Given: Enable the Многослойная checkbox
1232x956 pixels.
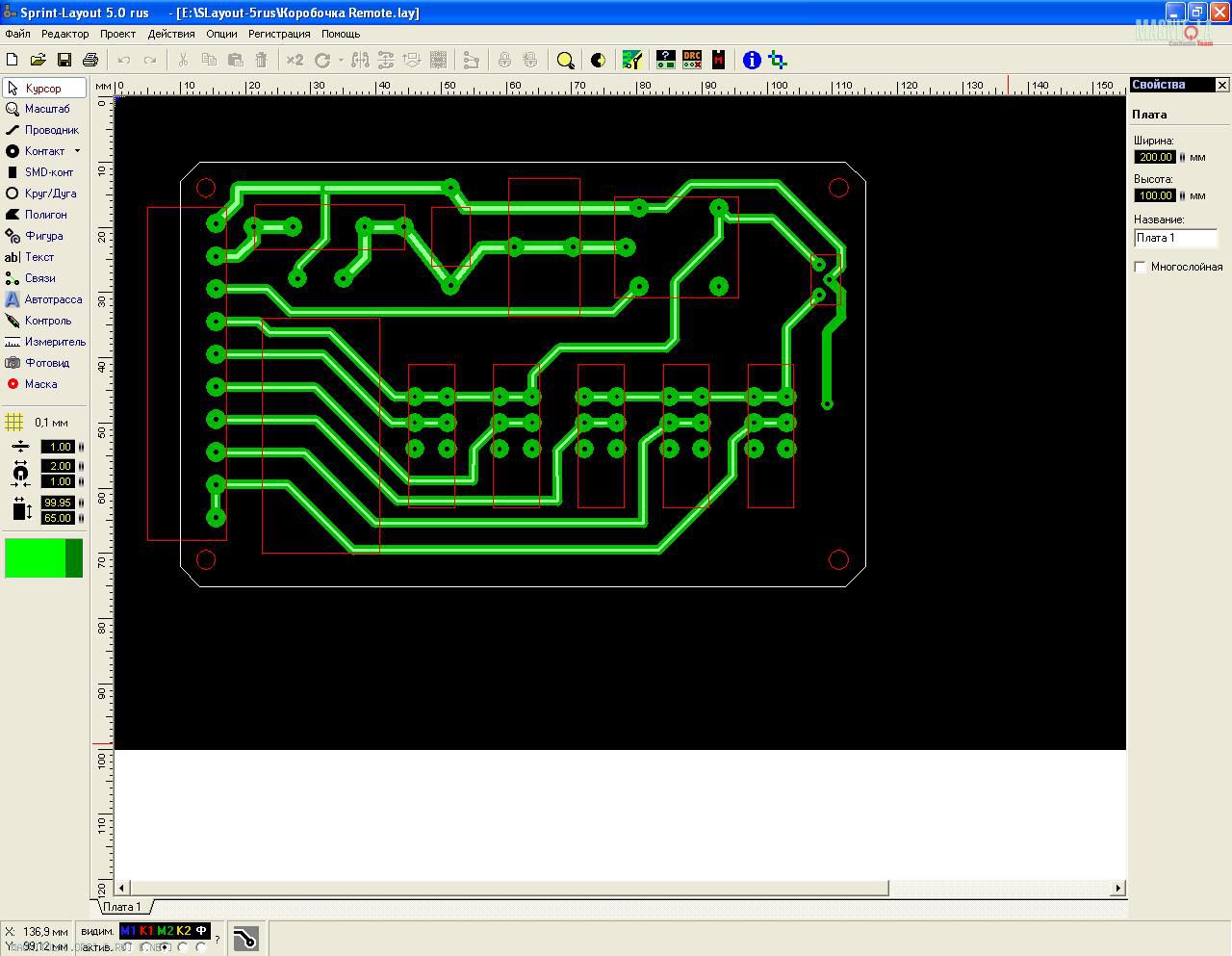Looking at the screenshot, I should click(x=1141, y=267).
